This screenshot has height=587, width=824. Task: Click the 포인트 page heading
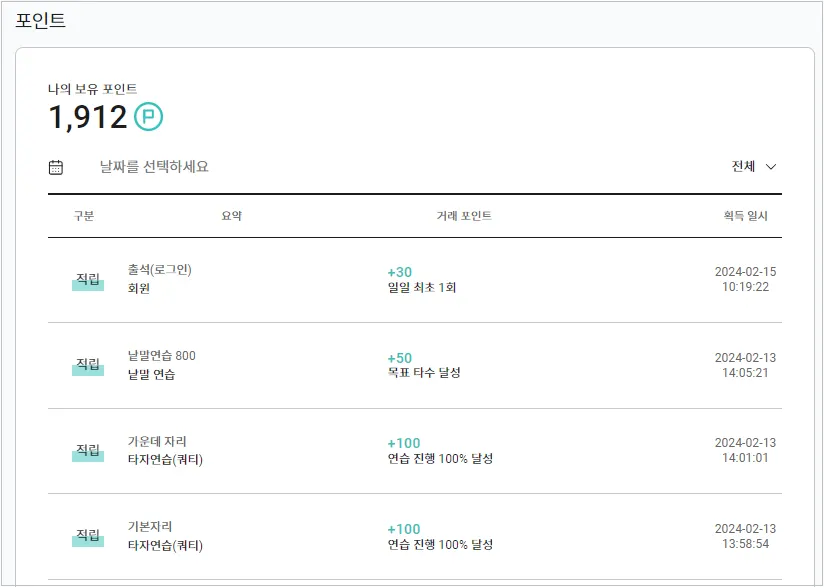click(x=41, y=21)
